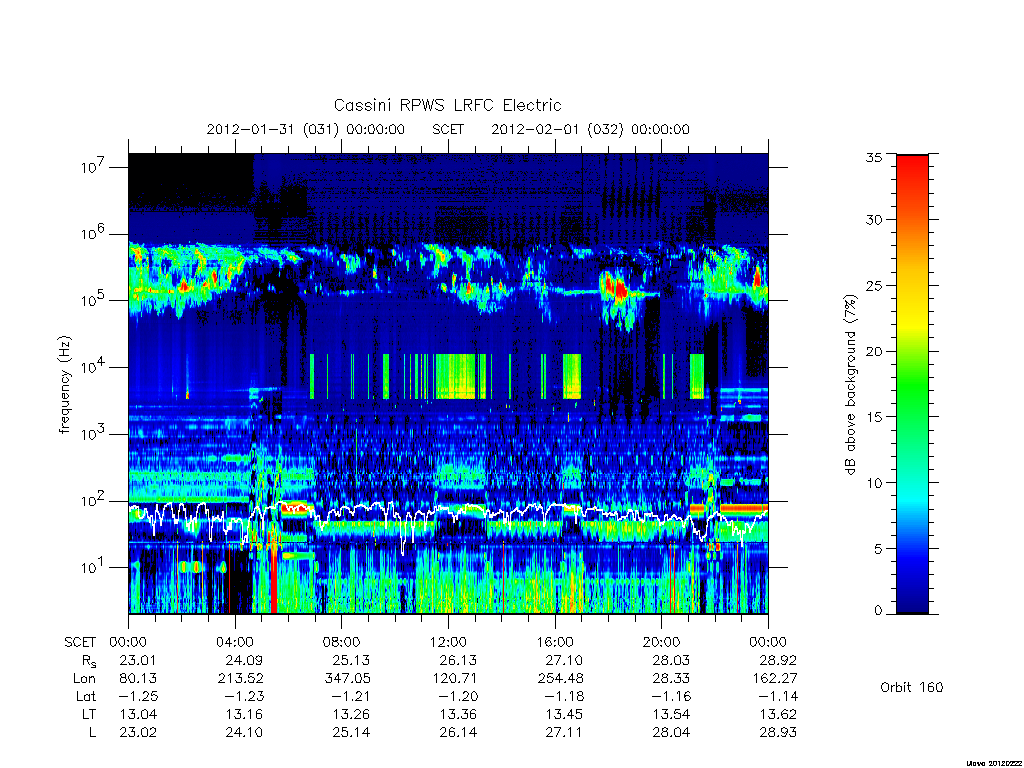
Task: Select the L value '25.14'
Action: tap(351, 733)
